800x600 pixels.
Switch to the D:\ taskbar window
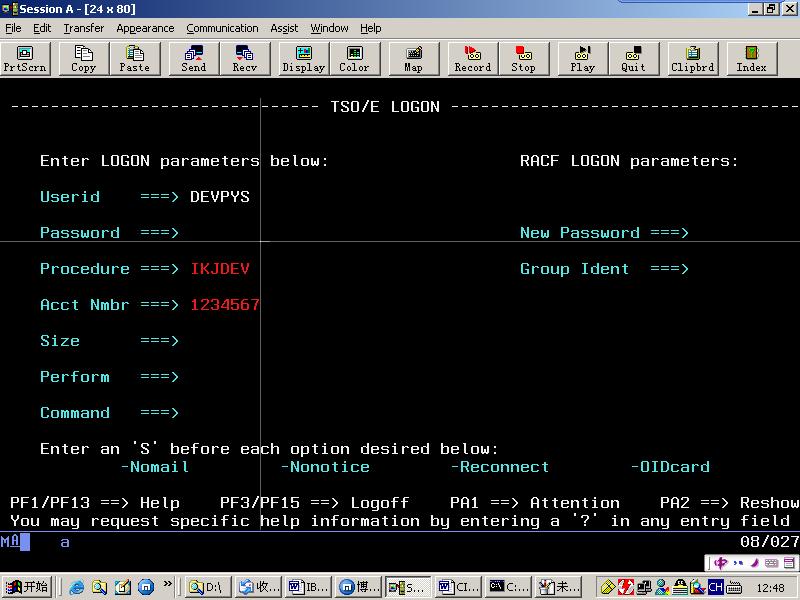coord(208,587)
